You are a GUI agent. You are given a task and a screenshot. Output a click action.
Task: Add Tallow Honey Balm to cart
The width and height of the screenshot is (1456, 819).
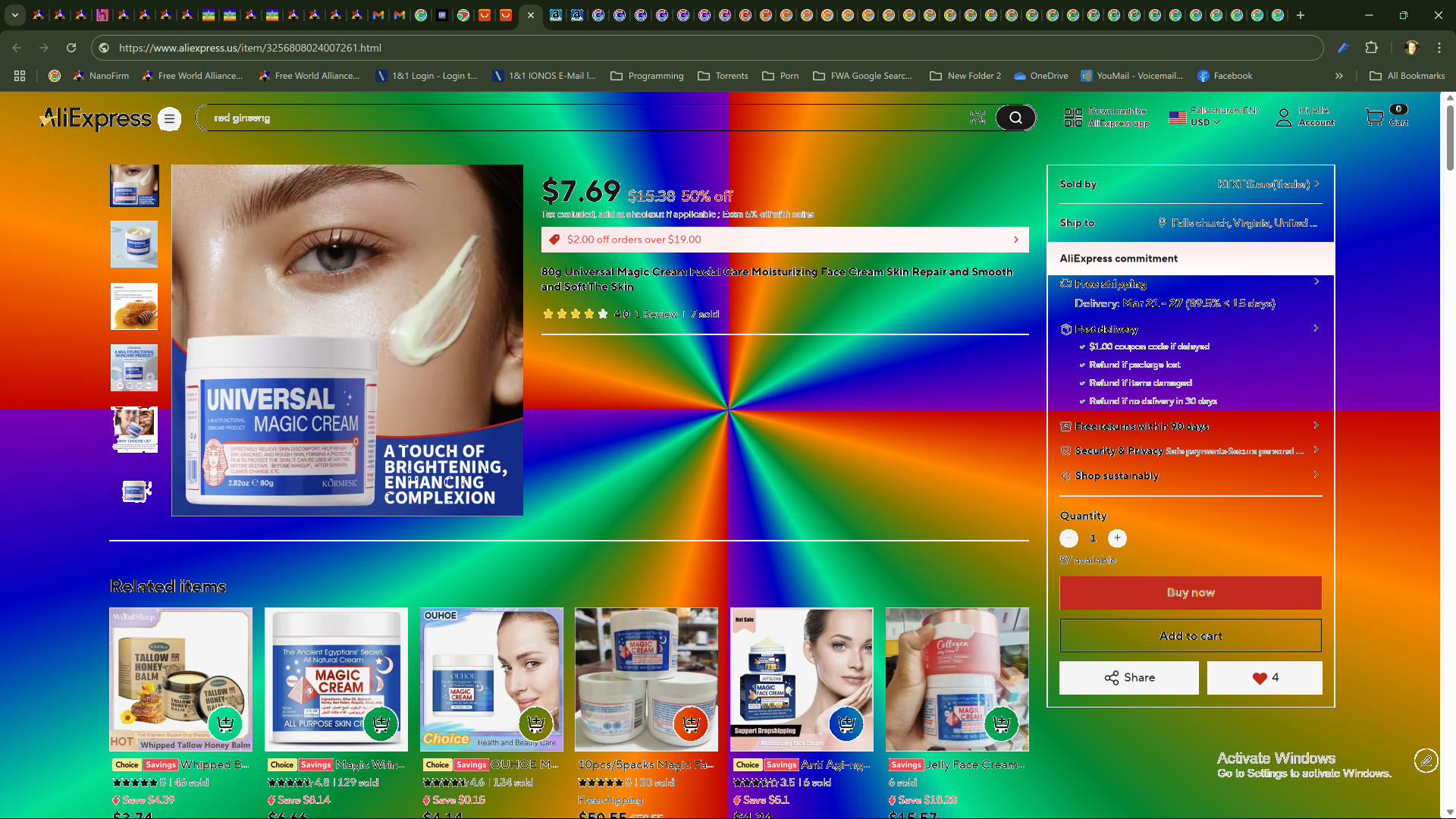pyautogui.click(x=225, y=723)
